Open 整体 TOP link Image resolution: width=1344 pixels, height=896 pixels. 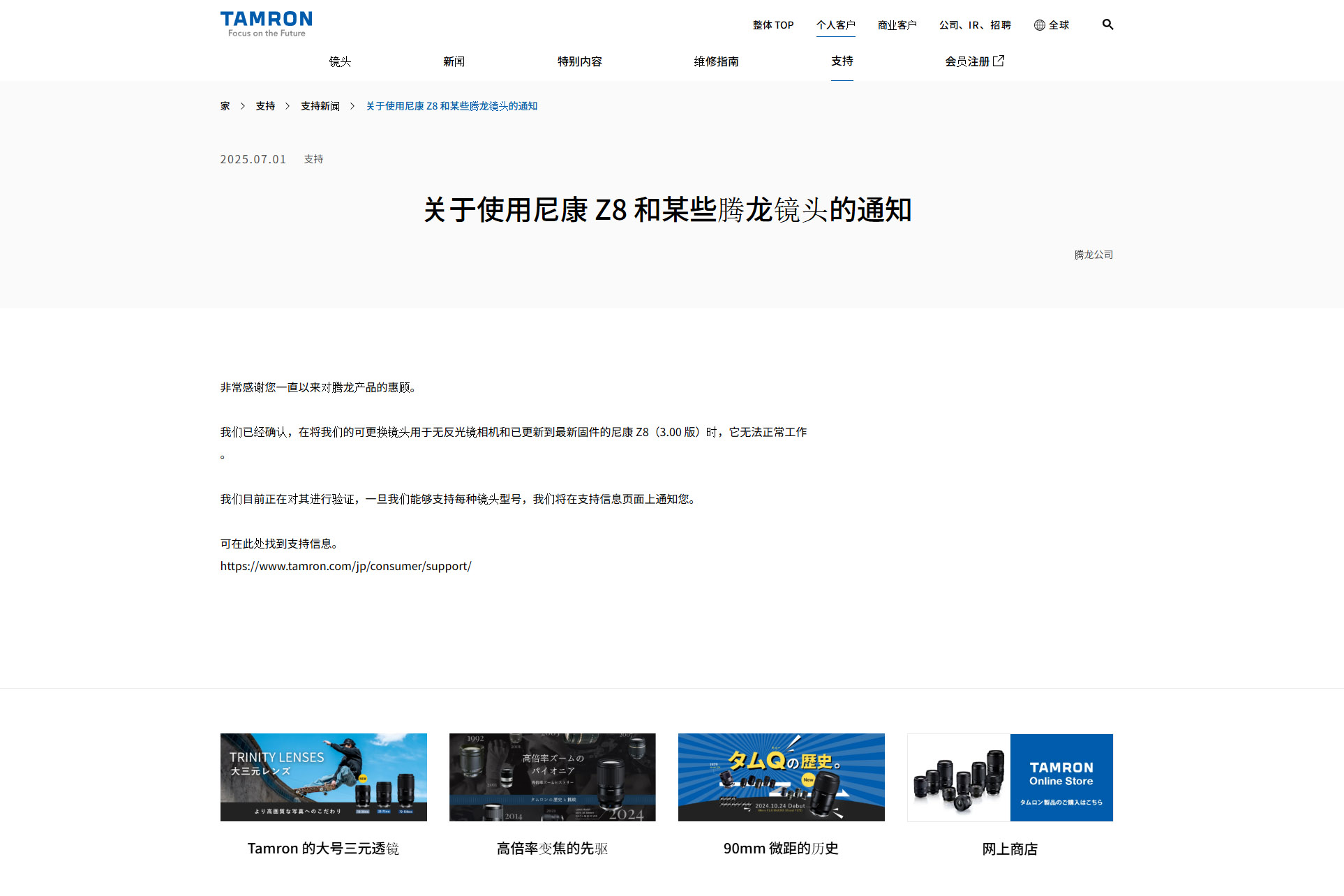pyautogui.click(x=773, y=25)
